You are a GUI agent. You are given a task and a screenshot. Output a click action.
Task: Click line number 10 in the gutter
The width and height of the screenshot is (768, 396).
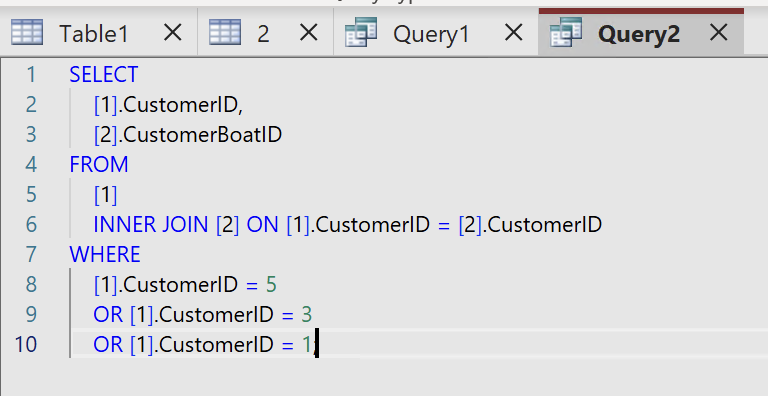(26, 345)
